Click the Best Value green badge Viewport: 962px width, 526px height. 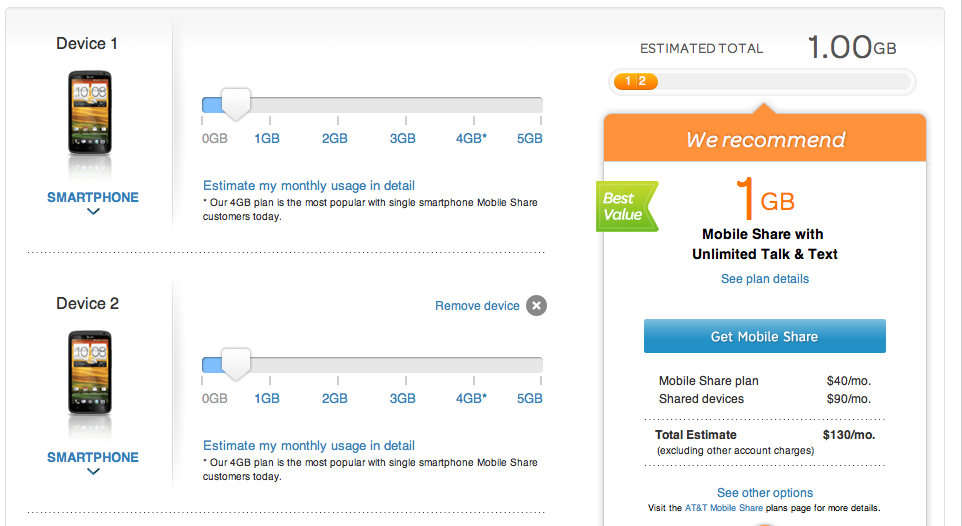tap(624, 206)
